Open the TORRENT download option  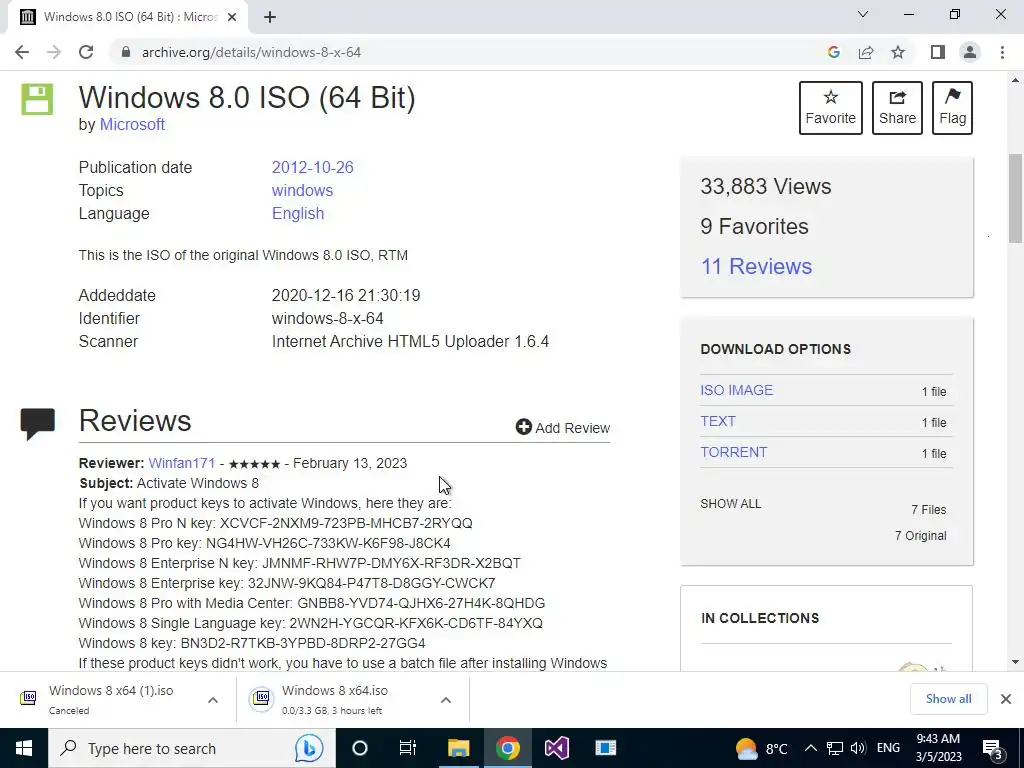pos(733,452)
